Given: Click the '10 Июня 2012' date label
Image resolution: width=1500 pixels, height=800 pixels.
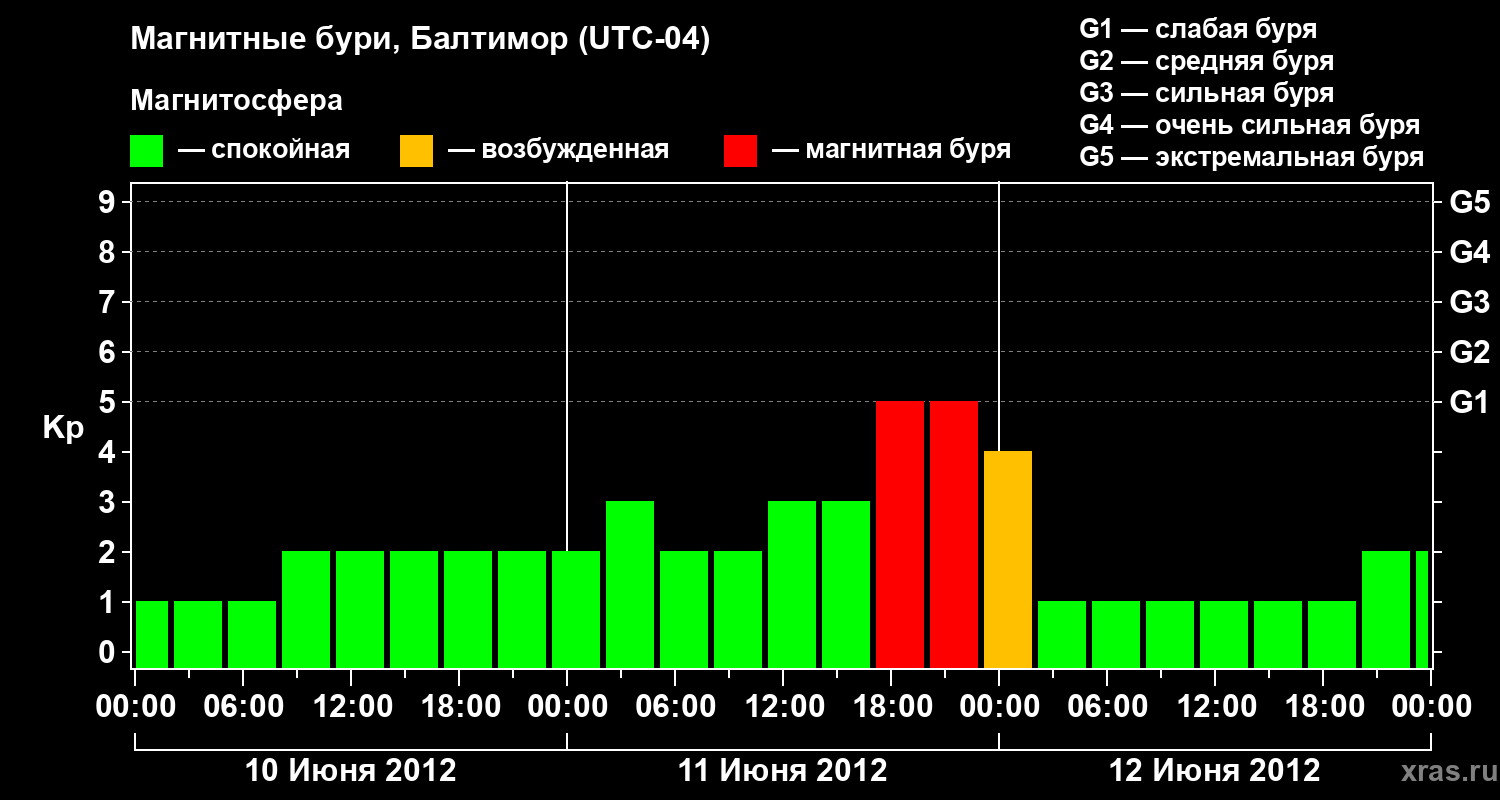Looking at the screenshot, I should [351, 771].
